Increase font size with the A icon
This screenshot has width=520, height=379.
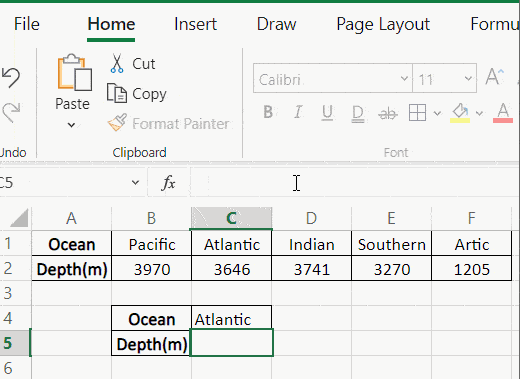[495, 77]
